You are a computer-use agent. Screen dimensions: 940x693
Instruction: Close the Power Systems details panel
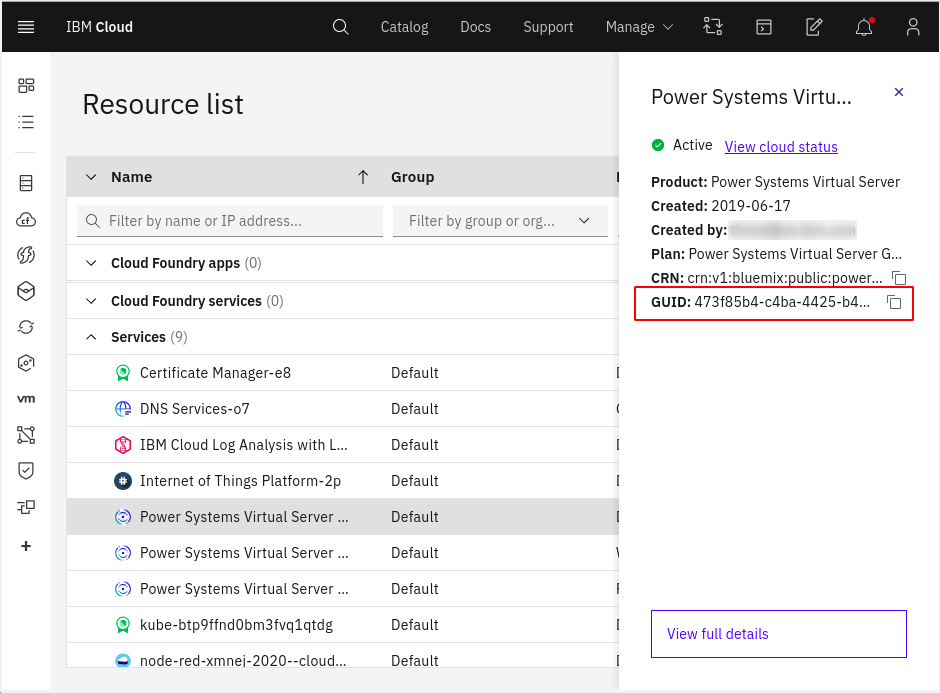(x=898, y=92)
